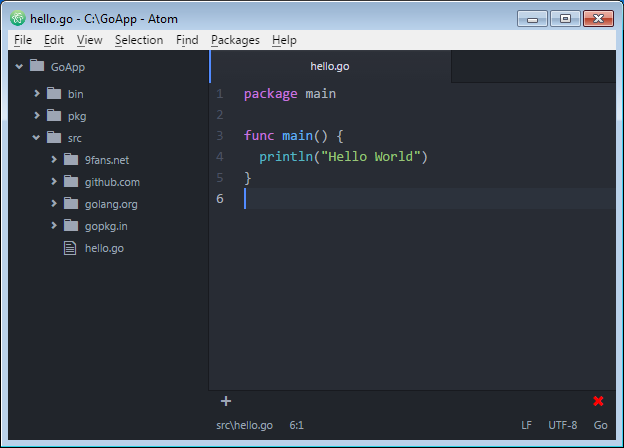Click the 6:1 cursor position indicator
This screenshot has width=624, height=448.
tap(296, 425)
